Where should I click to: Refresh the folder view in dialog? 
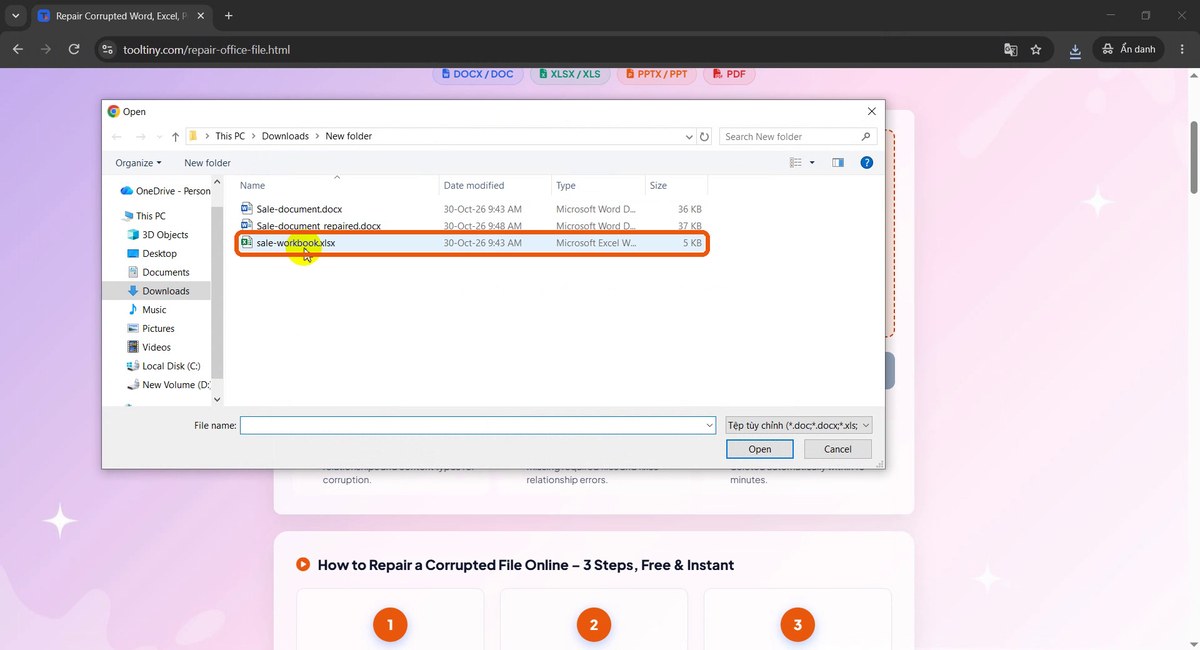(x=704, y=136)
